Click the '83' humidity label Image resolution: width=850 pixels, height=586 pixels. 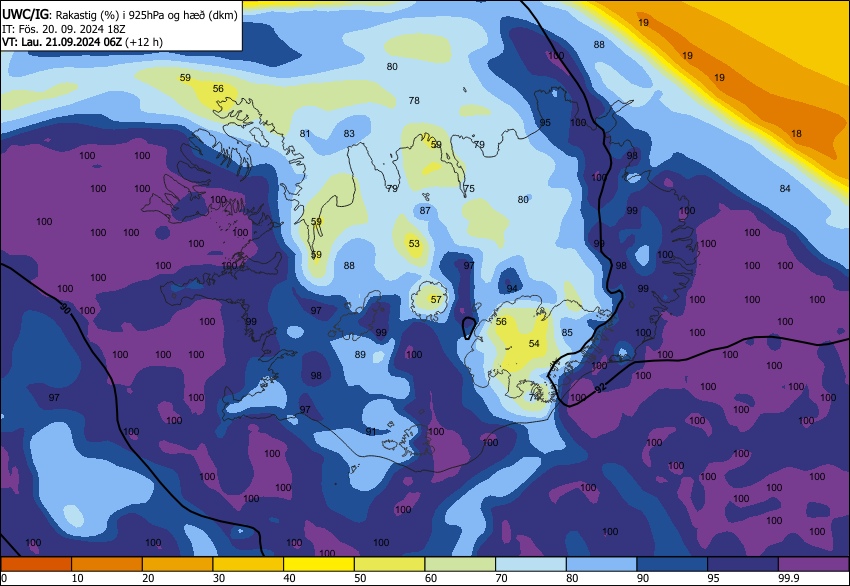coord(349,133)
